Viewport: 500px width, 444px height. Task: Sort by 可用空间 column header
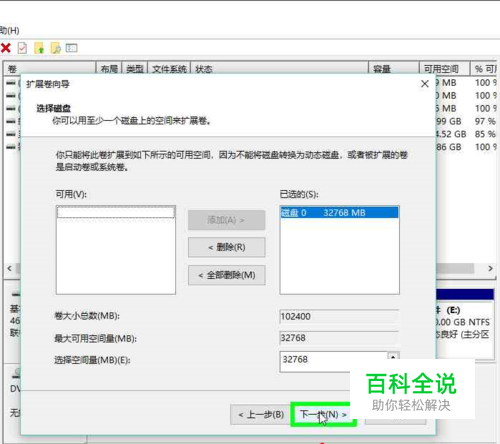[445, 69]
